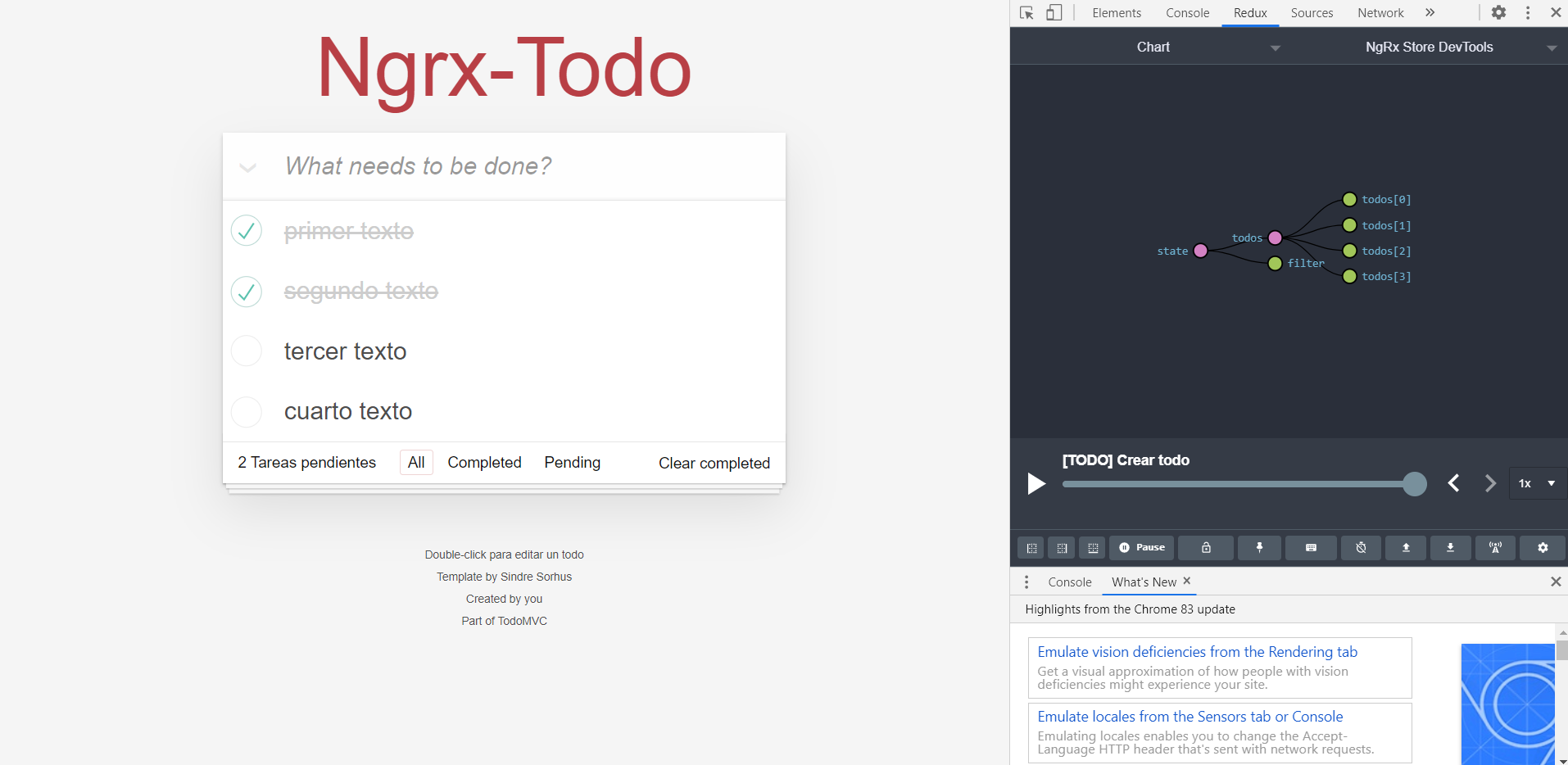Screen dimensions: 1568x765
Task: Open Chrome DevTools settings gear
Action: 1498,13
